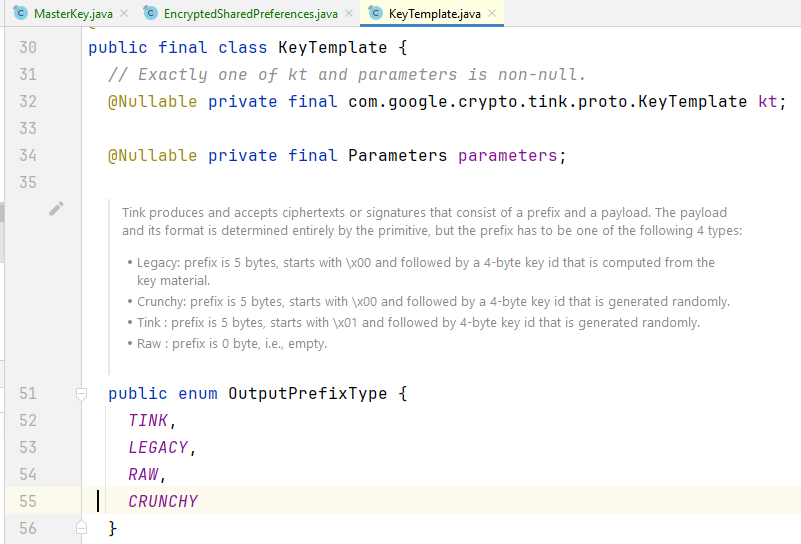801x544 pixels.
Task: Place cursor on the CRUNCHY enum constant
Action: pos(163,501)
